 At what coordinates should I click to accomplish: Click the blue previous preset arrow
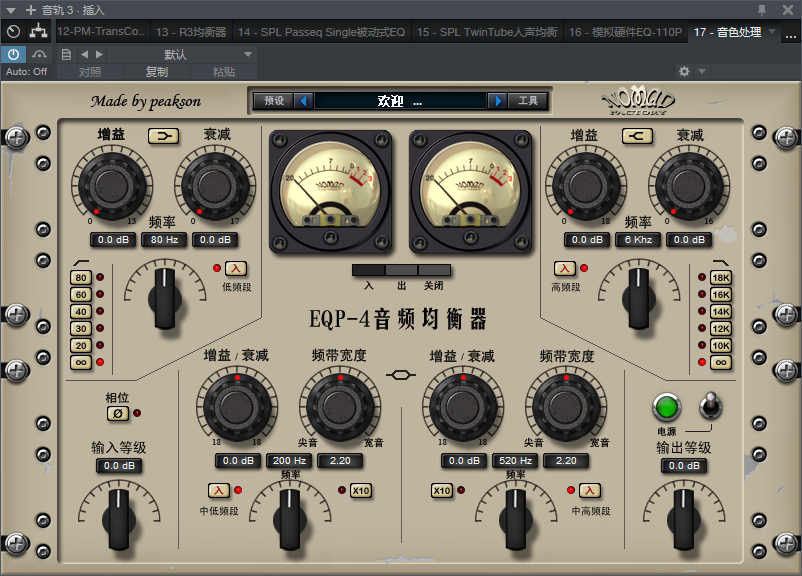[303, 101]
